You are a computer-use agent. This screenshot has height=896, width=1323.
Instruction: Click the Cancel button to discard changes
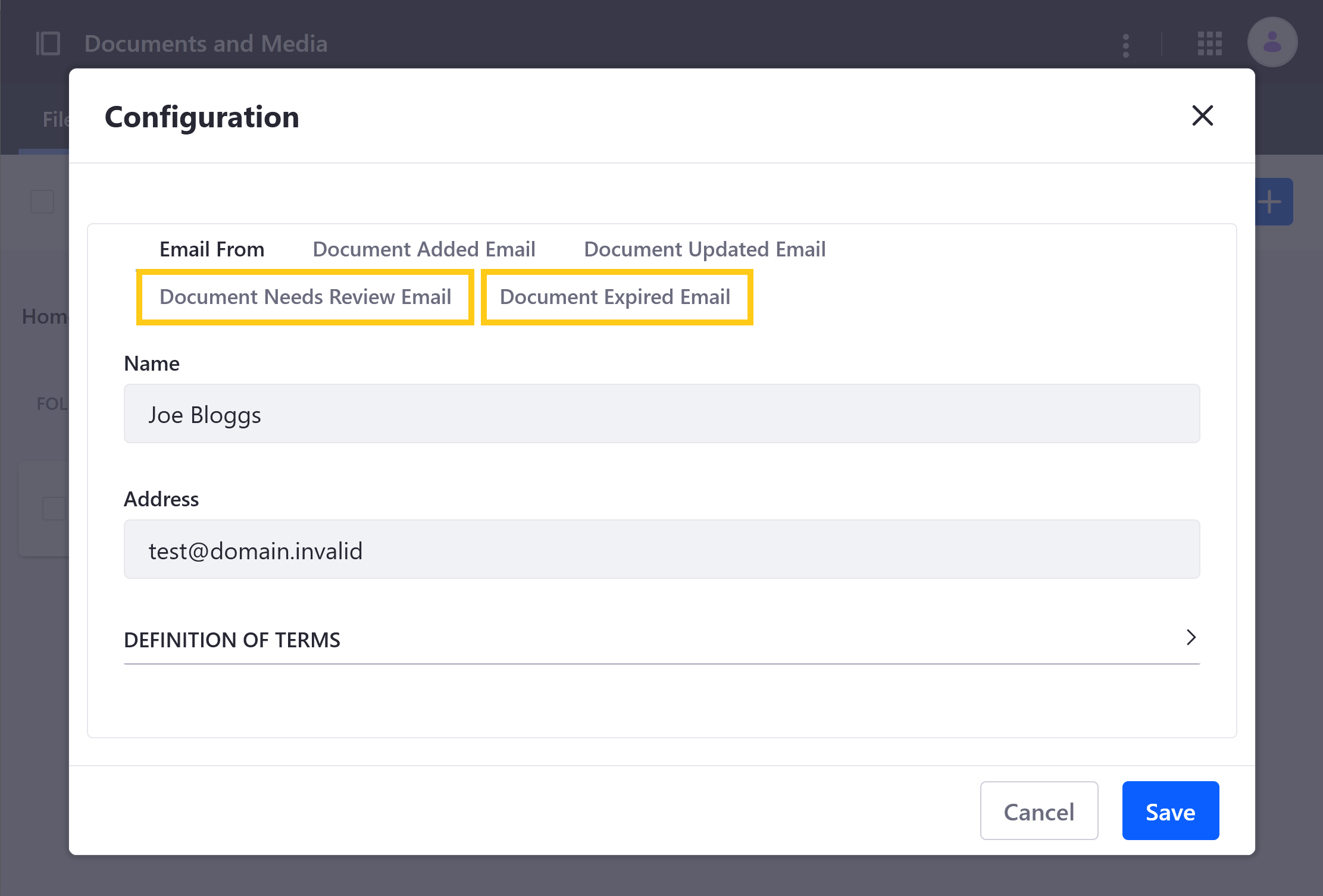(1039, 811)
